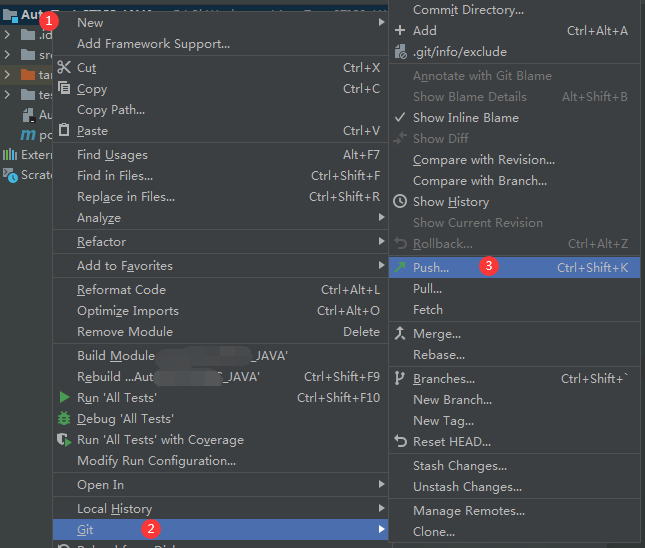645x548 pixels.
Task: Click the Copy icon in context menu
Action: [x=65, y=89]
